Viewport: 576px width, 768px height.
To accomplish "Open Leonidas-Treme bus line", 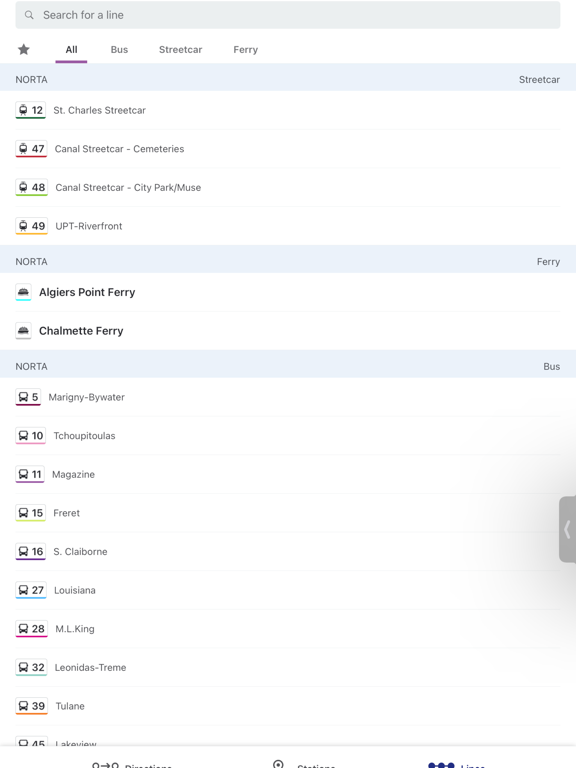I will point(288,668).
